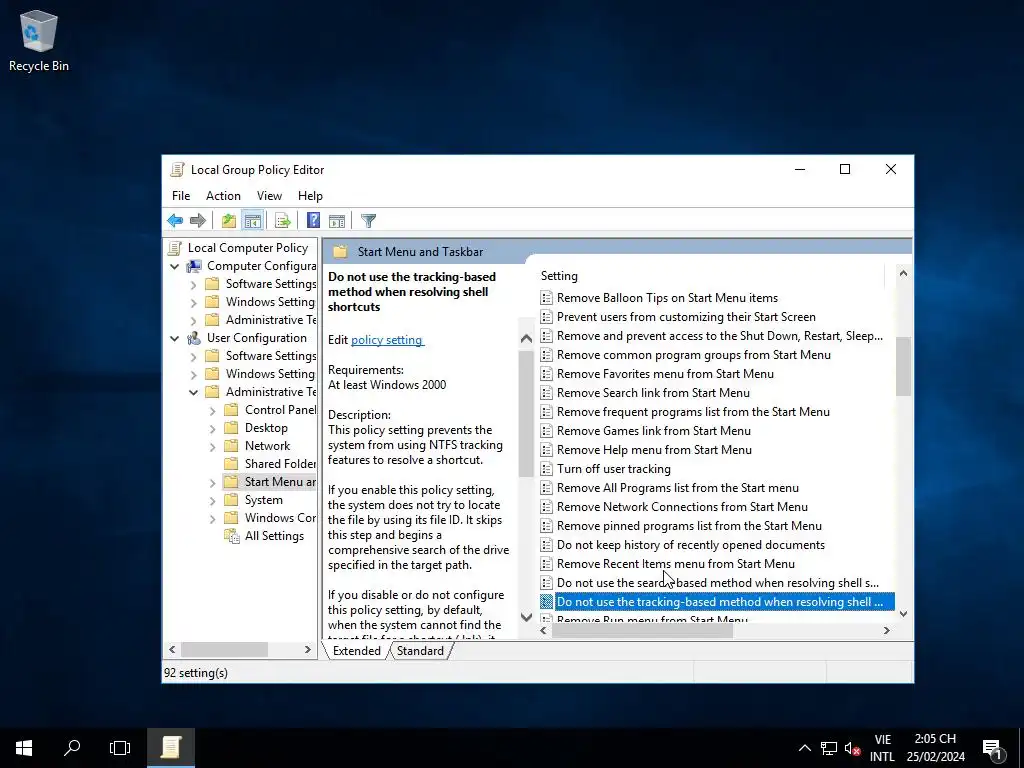Toggle Show/Hide Console Tree icon

pos(253,221)
